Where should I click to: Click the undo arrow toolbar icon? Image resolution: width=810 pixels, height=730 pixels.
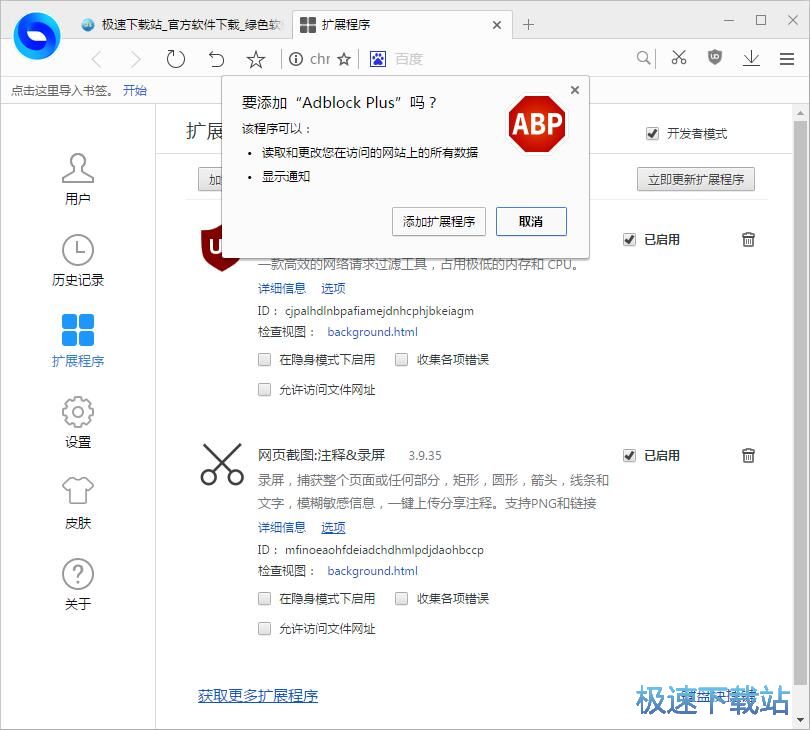pos(216,59)
